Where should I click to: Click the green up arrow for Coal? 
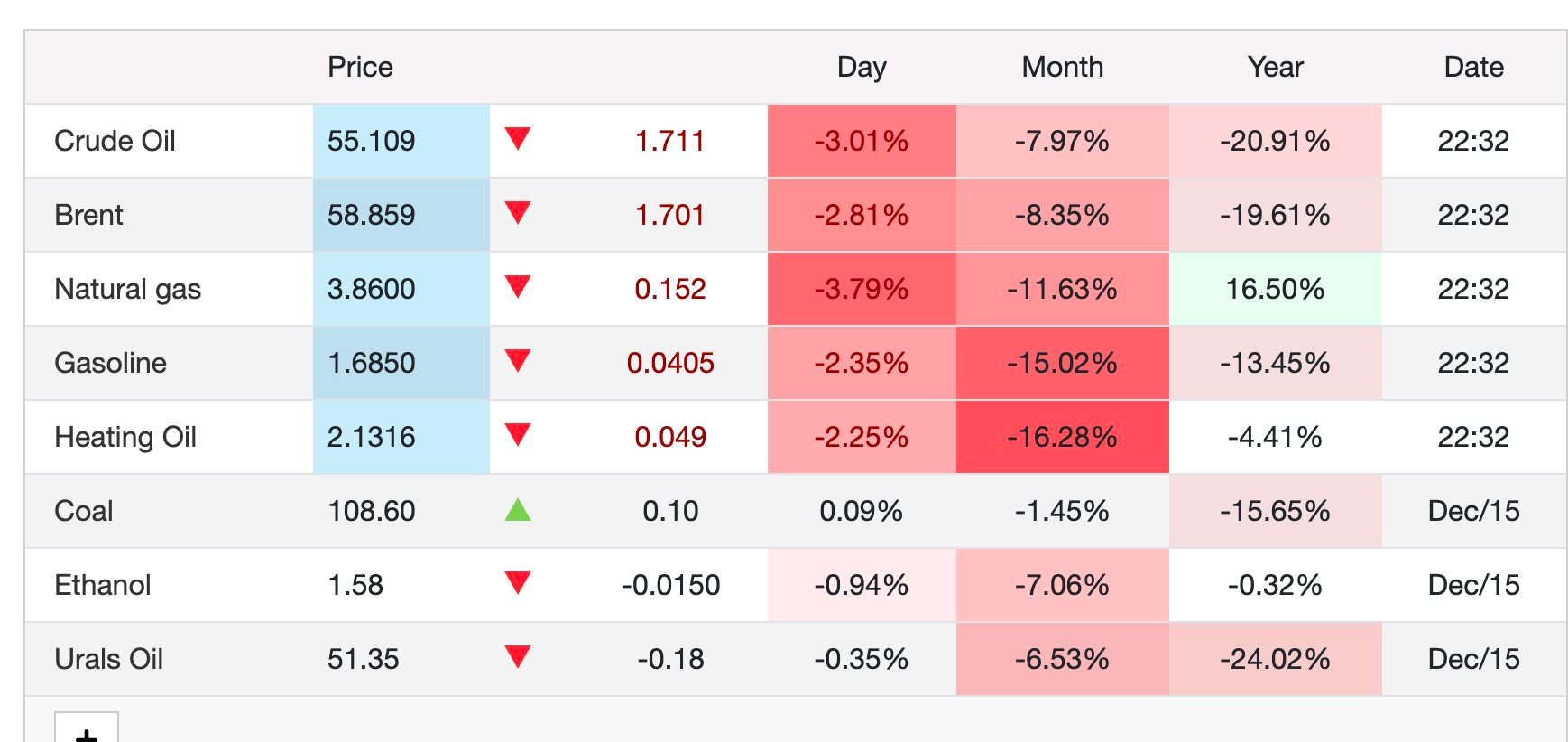[x=518, y=510]
